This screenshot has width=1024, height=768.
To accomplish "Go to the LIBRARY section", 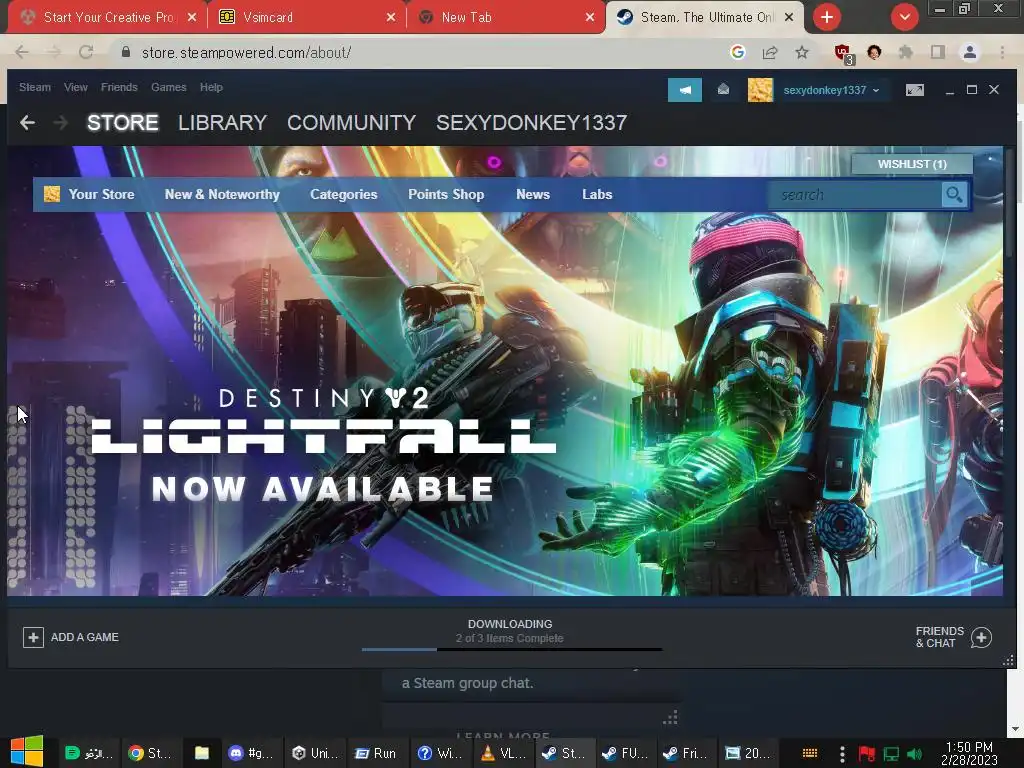I will [222, 123].
